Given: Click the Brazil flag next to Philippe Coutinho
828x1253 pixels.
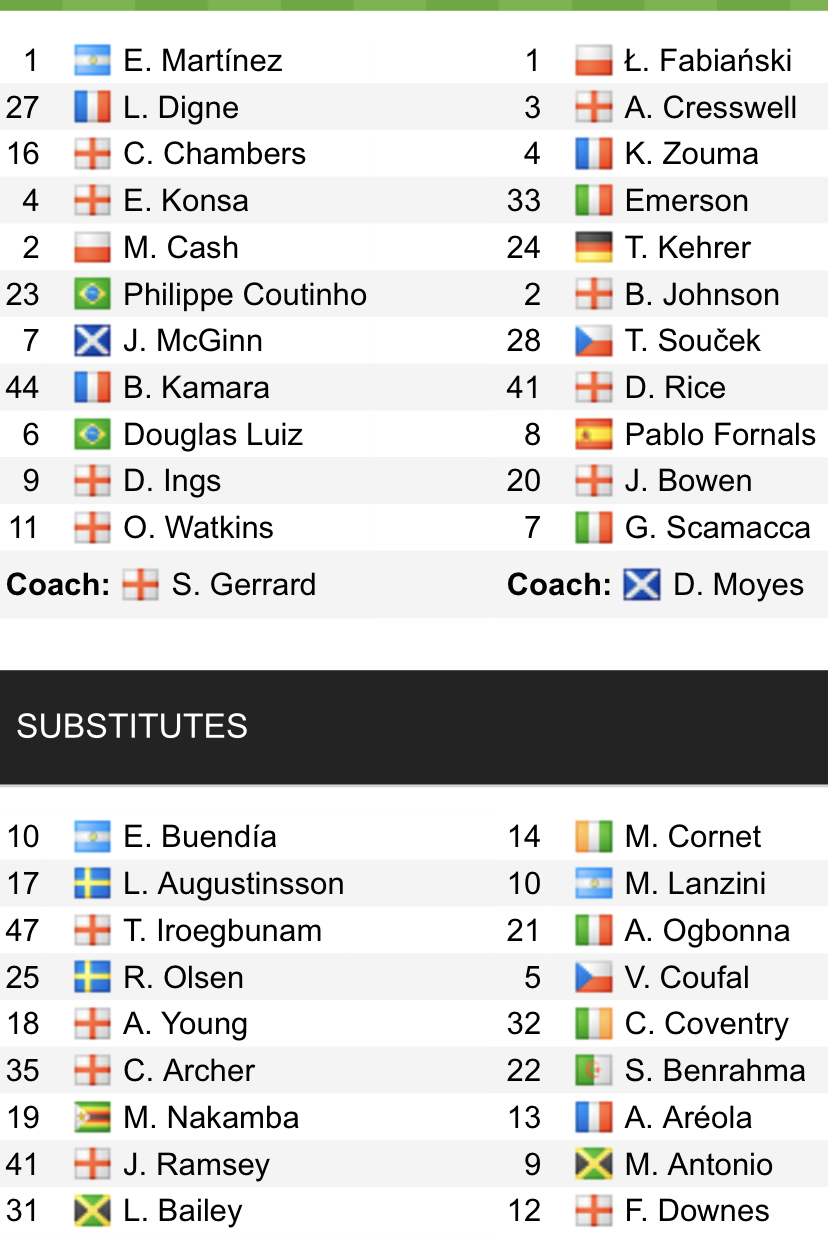Looking at the screenshot, I should click(x=92, y=295).
